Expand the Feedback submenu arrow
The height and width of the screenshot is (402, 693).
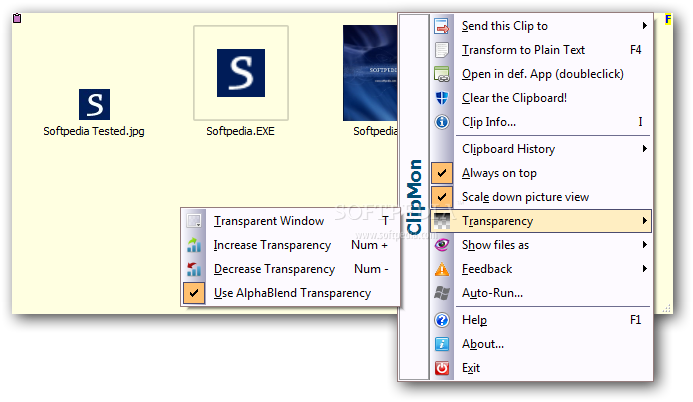pos(645,269)
